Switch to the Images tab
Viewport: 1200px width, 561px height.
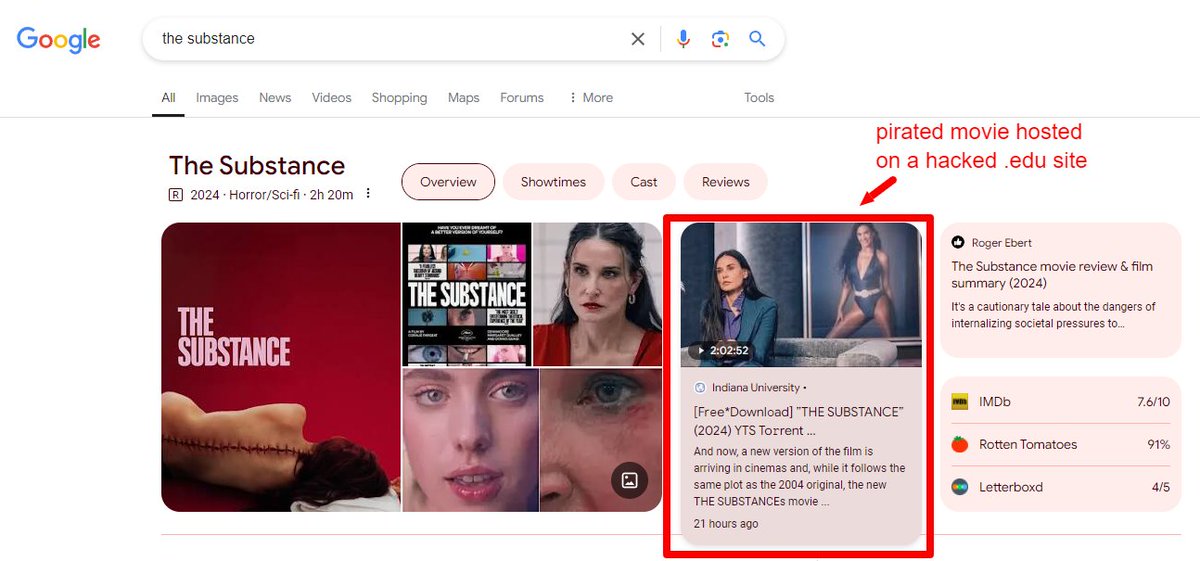click(x=217, y=98)
